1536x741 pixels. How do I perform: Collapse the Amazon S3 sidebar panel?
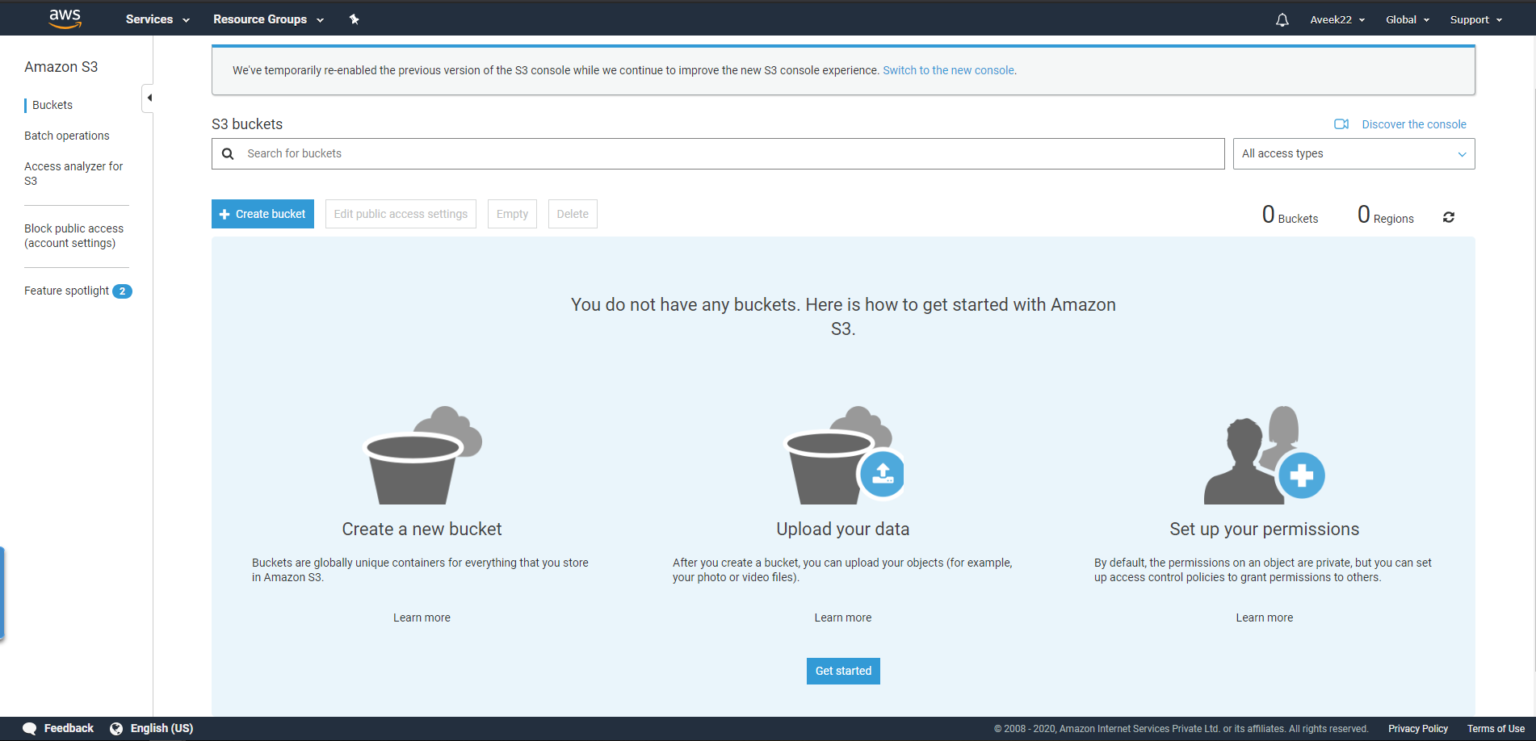pos(148,97)
